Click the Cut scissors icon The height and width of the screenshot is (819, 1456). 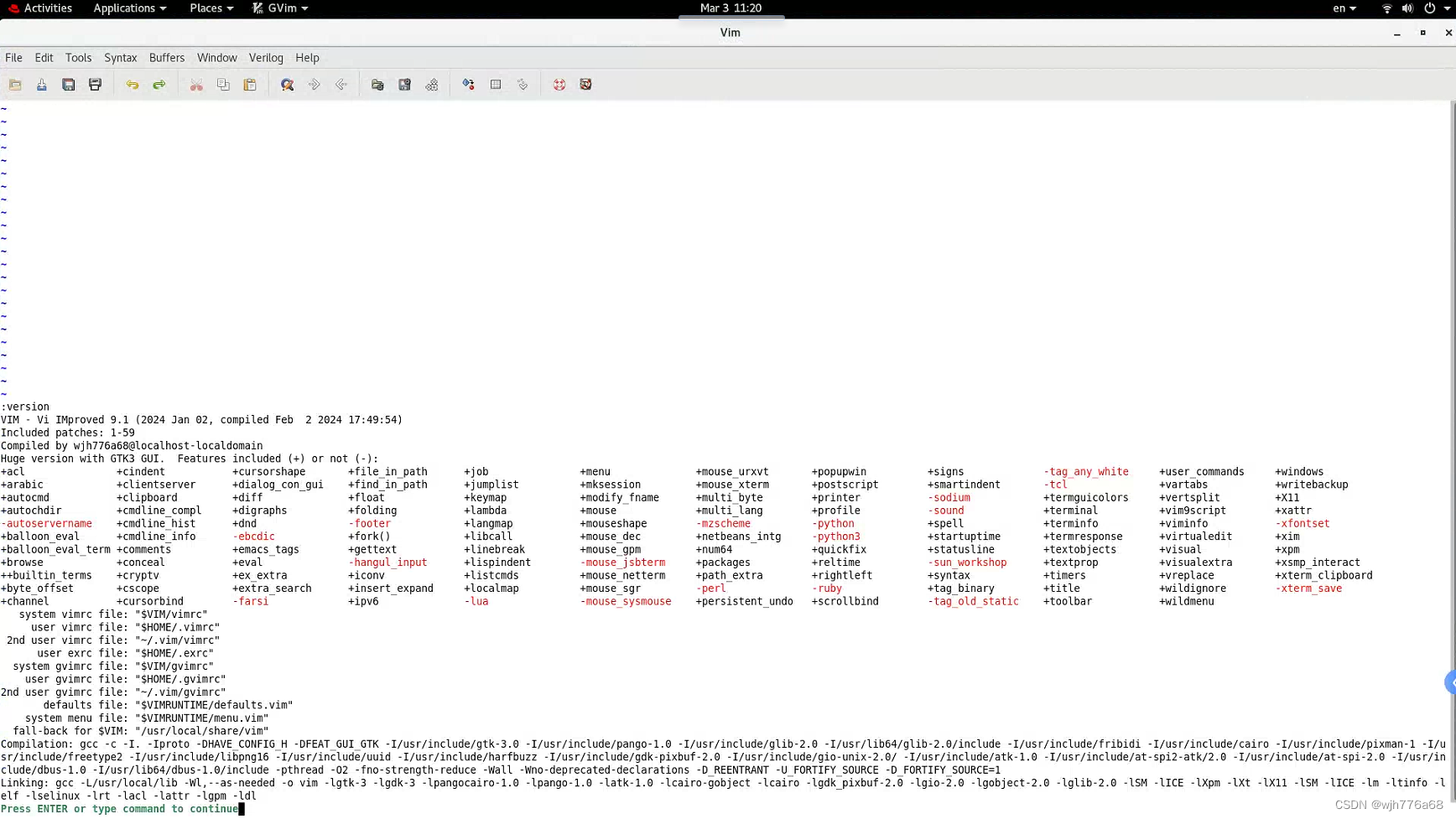196,85
